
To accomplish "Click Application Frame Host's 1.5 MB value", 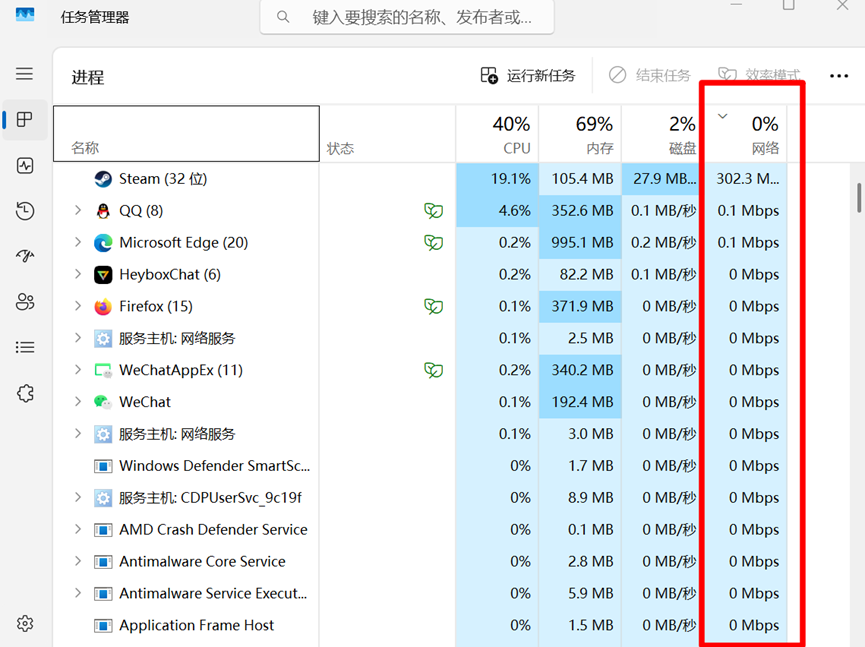I will pos(590,625).
